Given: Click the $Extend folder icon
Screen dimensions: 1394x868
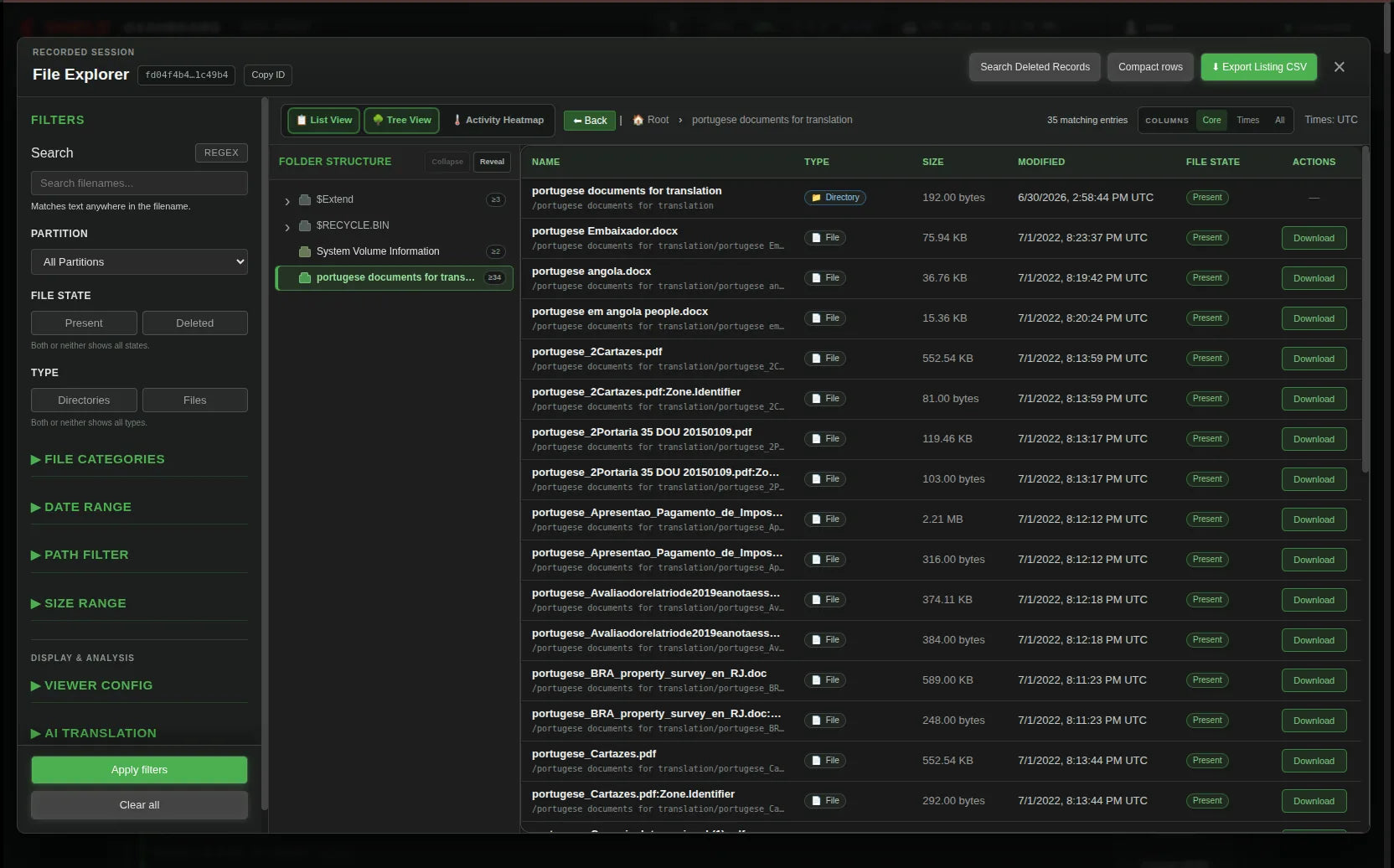Looking at the screenshot, I should [305, 199].
